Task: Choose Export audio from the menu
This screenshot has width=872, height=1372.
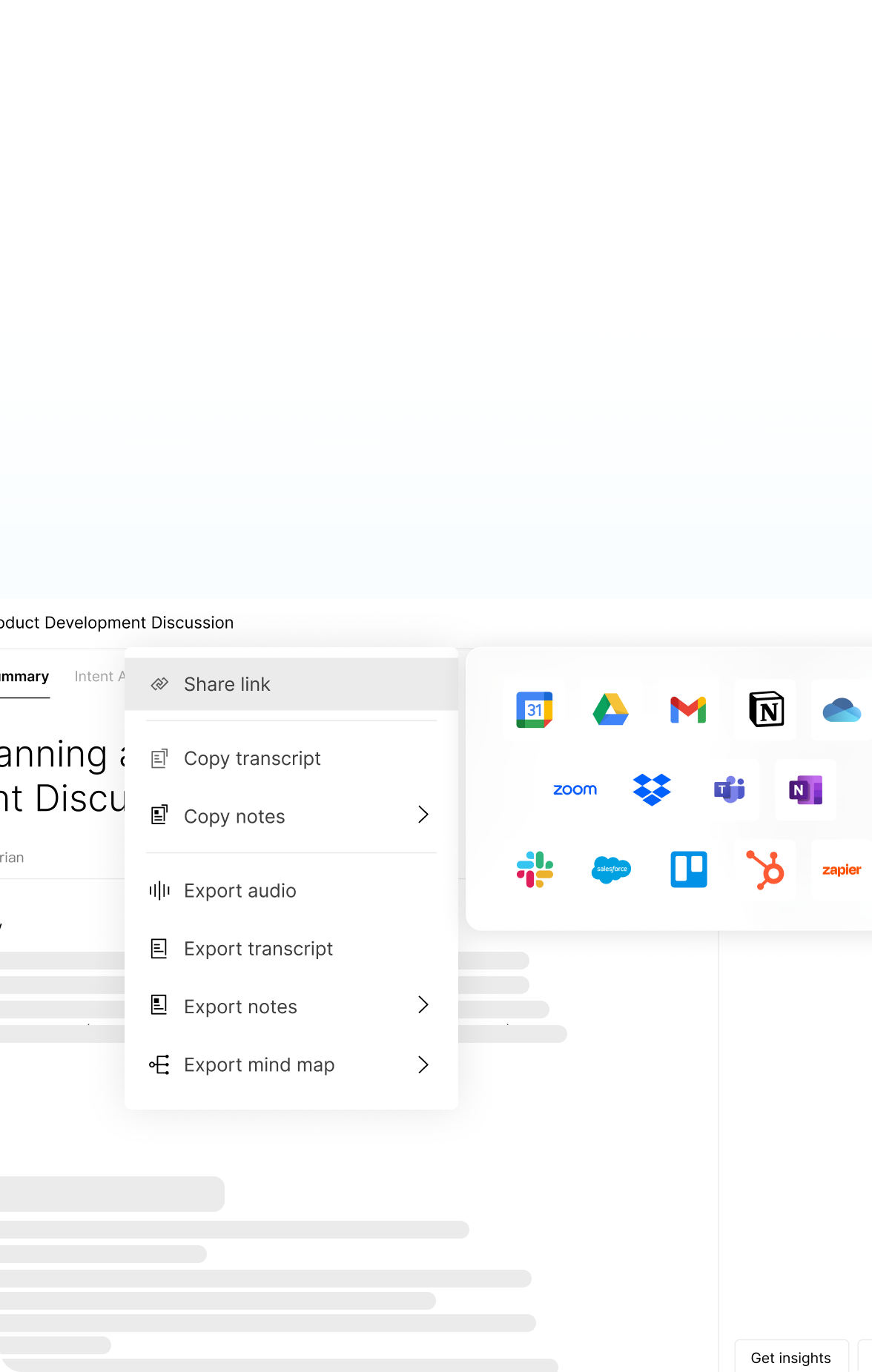Action: [x=240, y=891]
